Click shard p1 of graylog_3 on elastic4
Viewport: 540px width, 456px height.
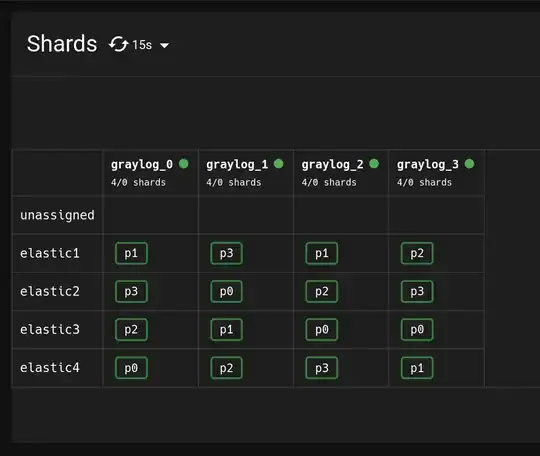(x=417, y=368)
